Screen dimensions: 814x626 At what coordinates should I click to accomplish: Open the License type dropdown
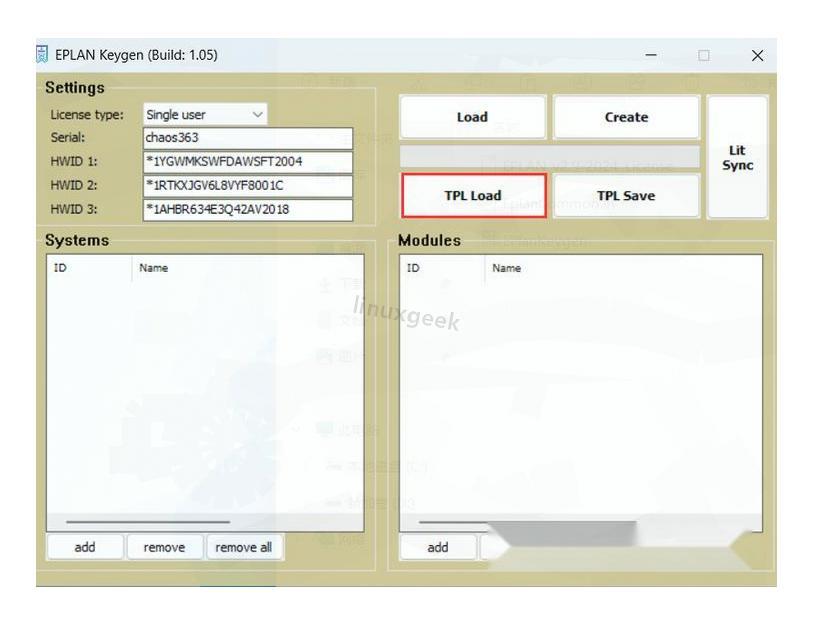click(205, 115)
